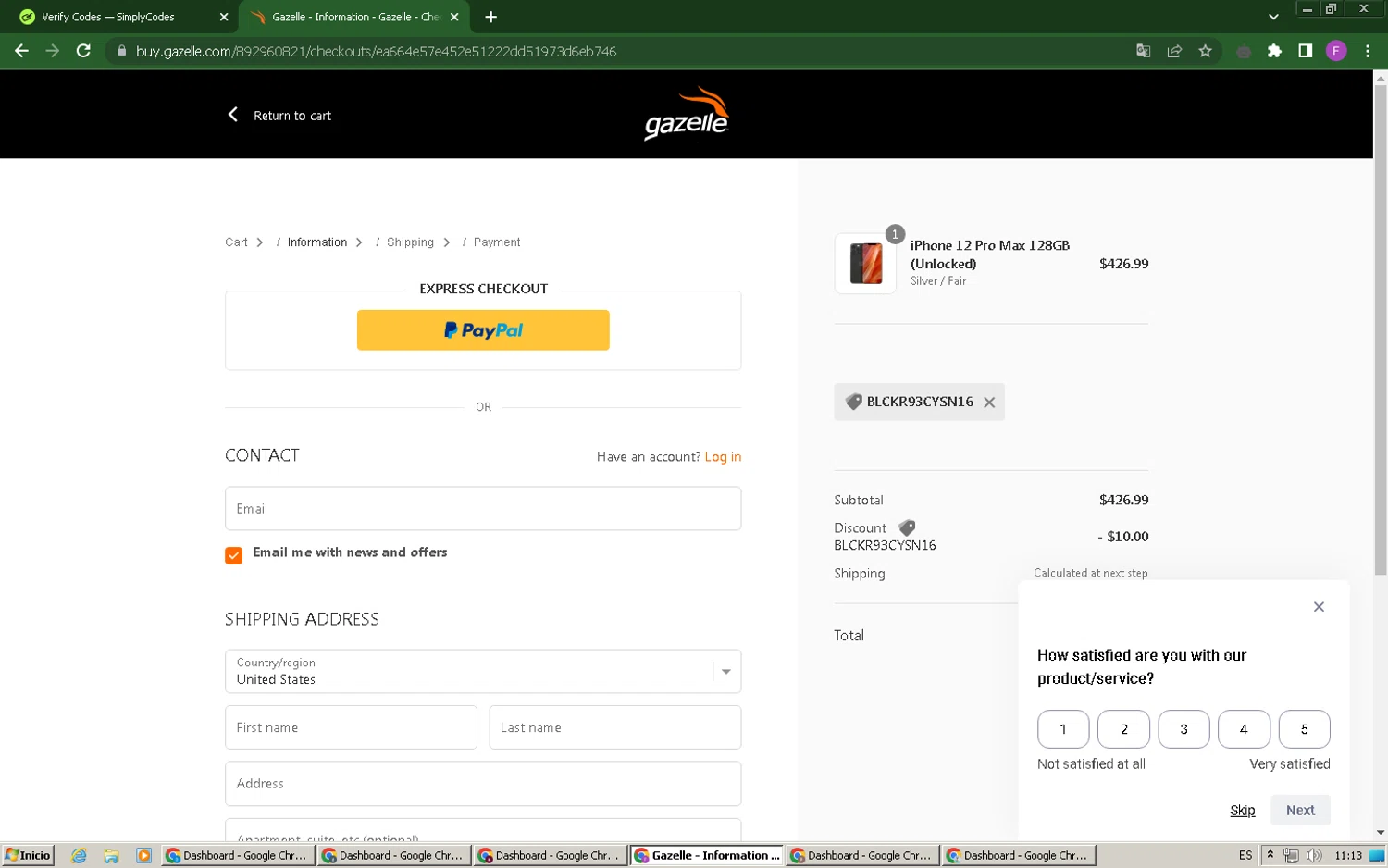This screenshot has height=868, width=1388.
Task: Focus the Email input field
Action: (x=483, y=509)
